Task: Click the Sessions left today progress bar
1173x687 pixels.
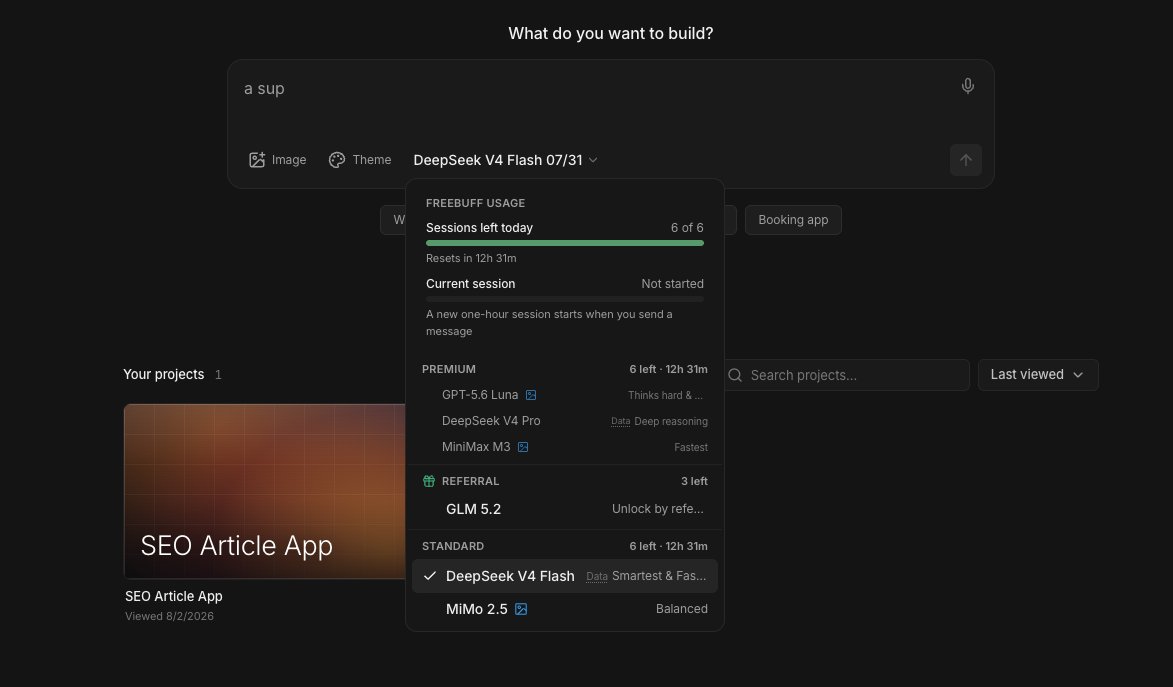Action: click(565, 243)
